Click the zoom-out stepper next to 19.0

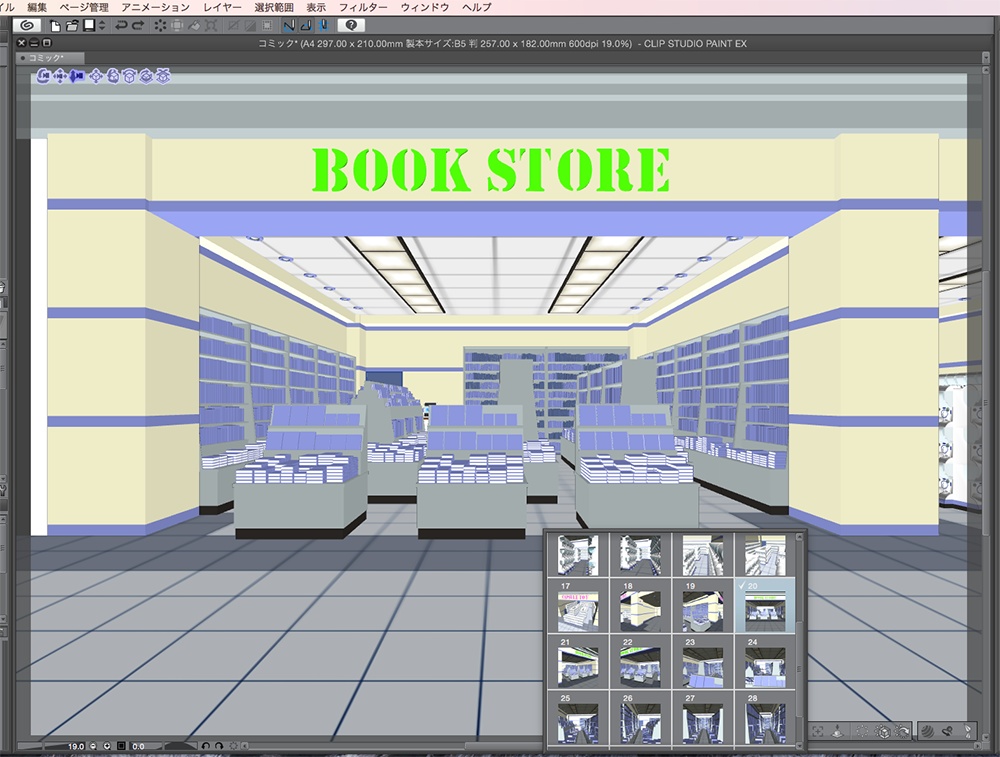(x=92, y=746)
